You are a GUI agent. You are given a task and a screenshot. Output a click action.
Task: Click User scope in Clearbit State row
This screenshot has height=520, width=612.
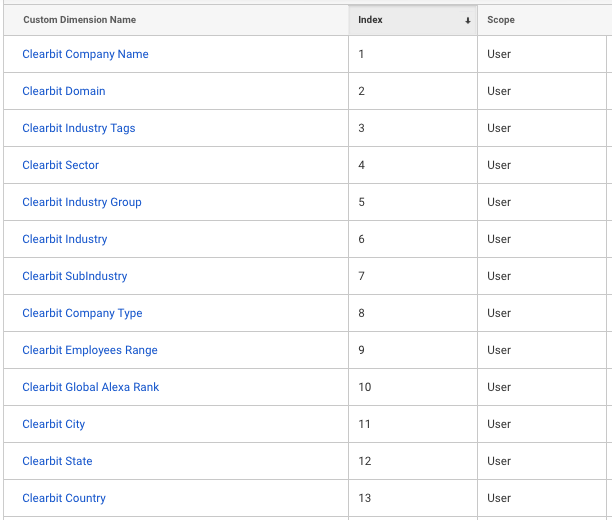tap(499, 461)
